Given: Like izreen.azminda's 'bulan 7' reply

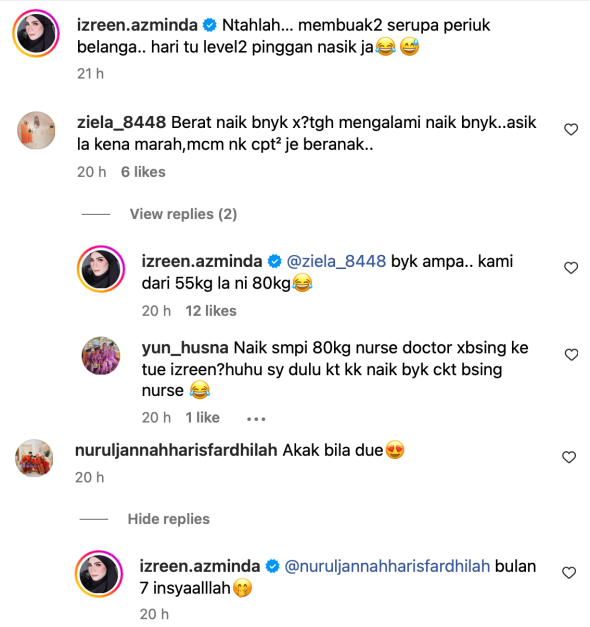Looking at the screenshot, I should click(x=569, y=573).
